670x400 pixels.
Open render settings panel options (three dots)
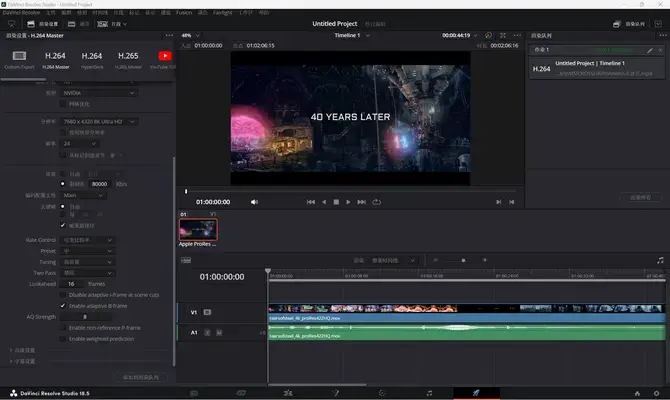169,35
